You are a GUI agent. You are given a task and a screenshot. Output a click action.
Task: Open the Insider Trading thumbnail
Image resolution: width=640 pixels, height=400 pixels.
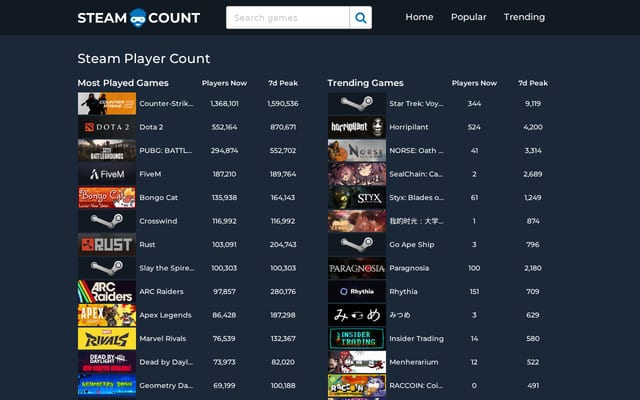pos(357,338)
